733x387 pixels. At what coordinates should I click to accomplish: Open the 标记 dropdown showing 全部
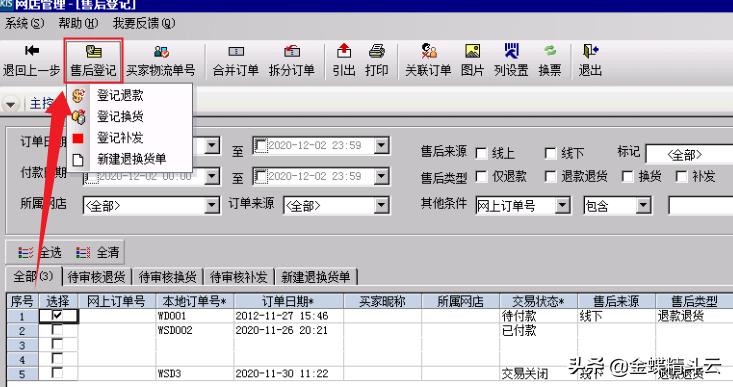coord(689,154)
